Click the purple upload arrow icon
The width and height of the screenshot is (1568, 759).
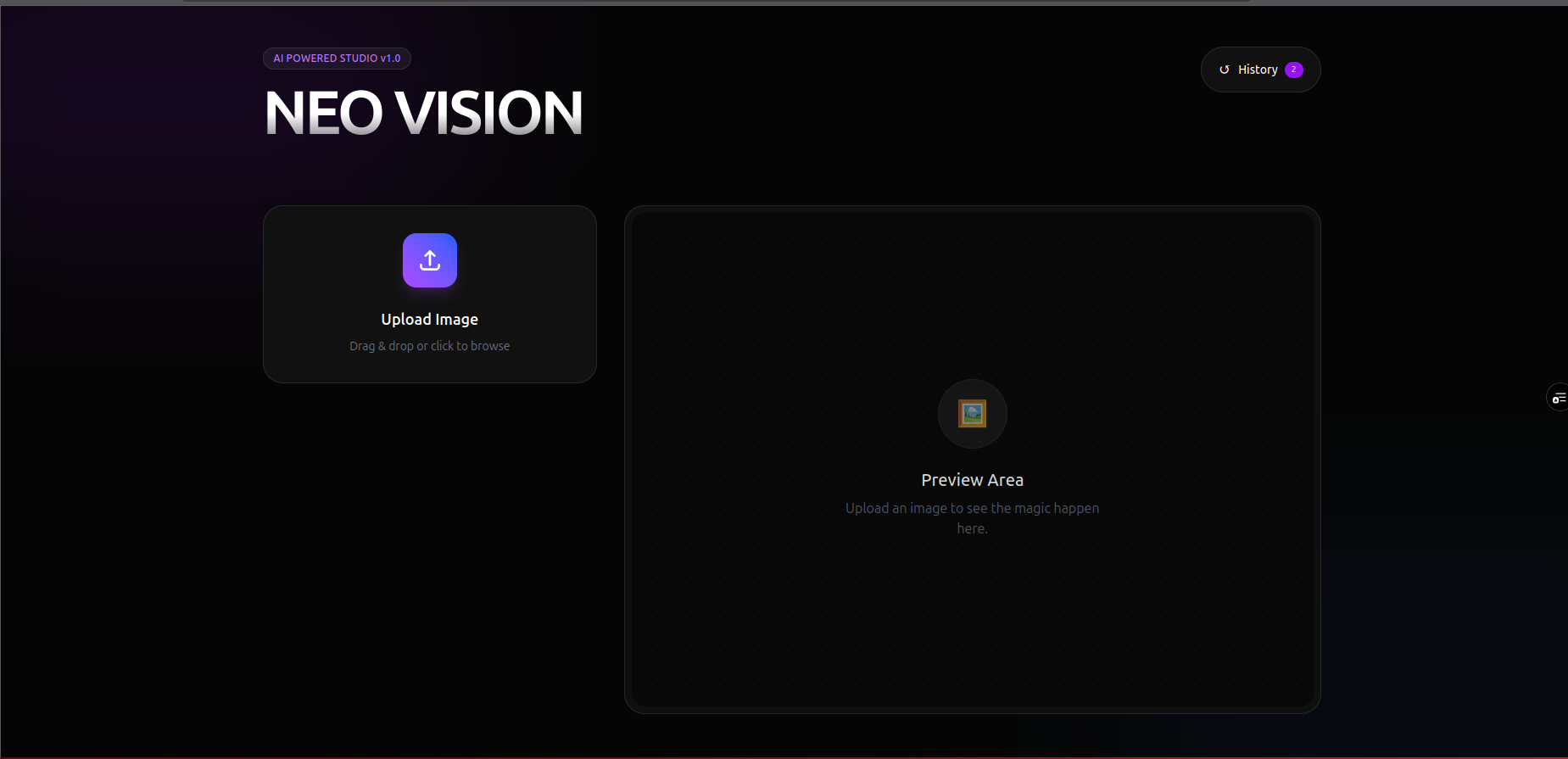click(430, 260)
